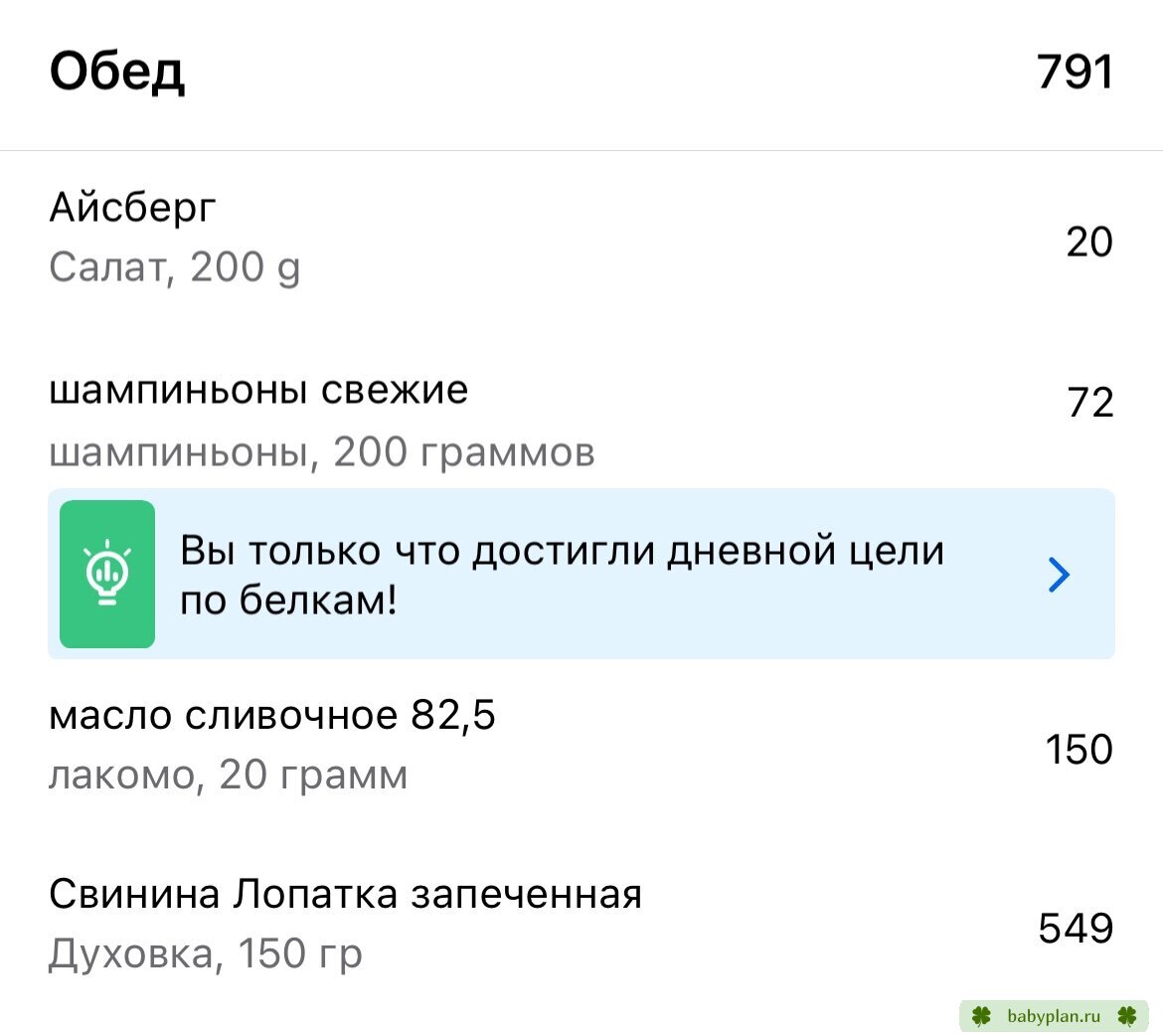This screenshot has width=1163, height=1036.
Task: Click the babyplan.ru watermark link
Action: click(1054, 1016)
